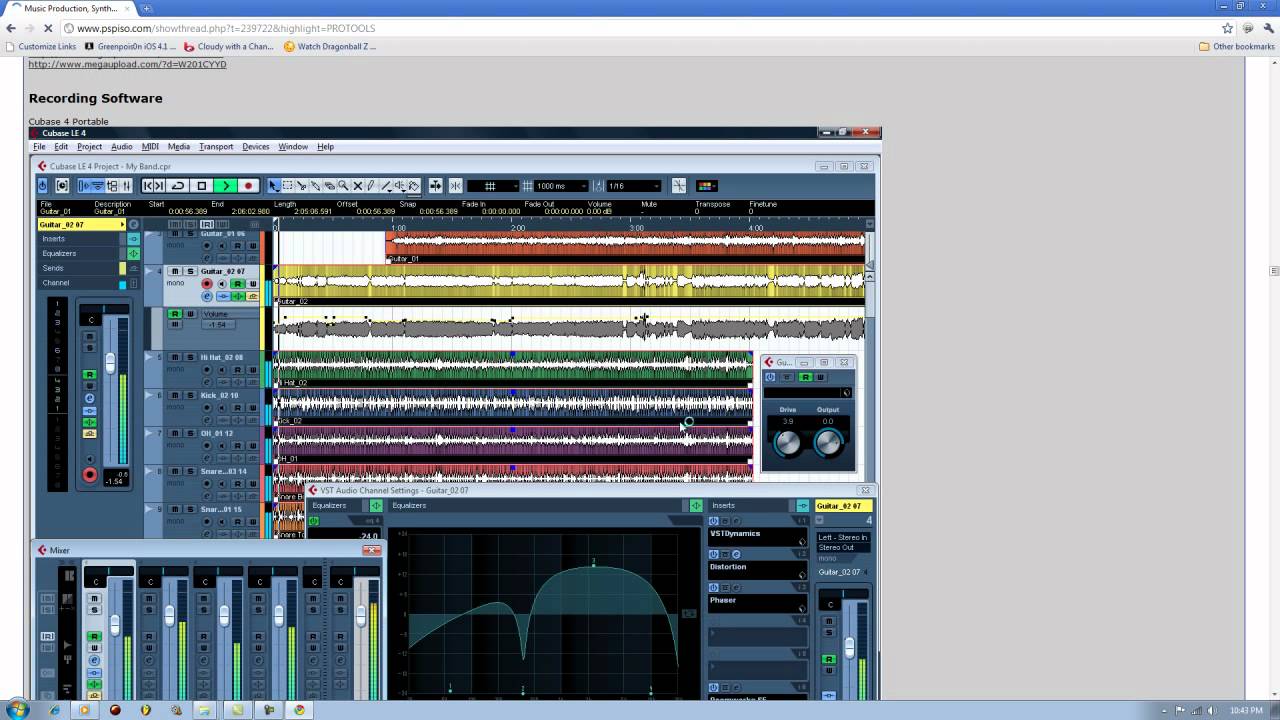
Task: Click the megaupload.com download link
Action: tap(127, 64)
